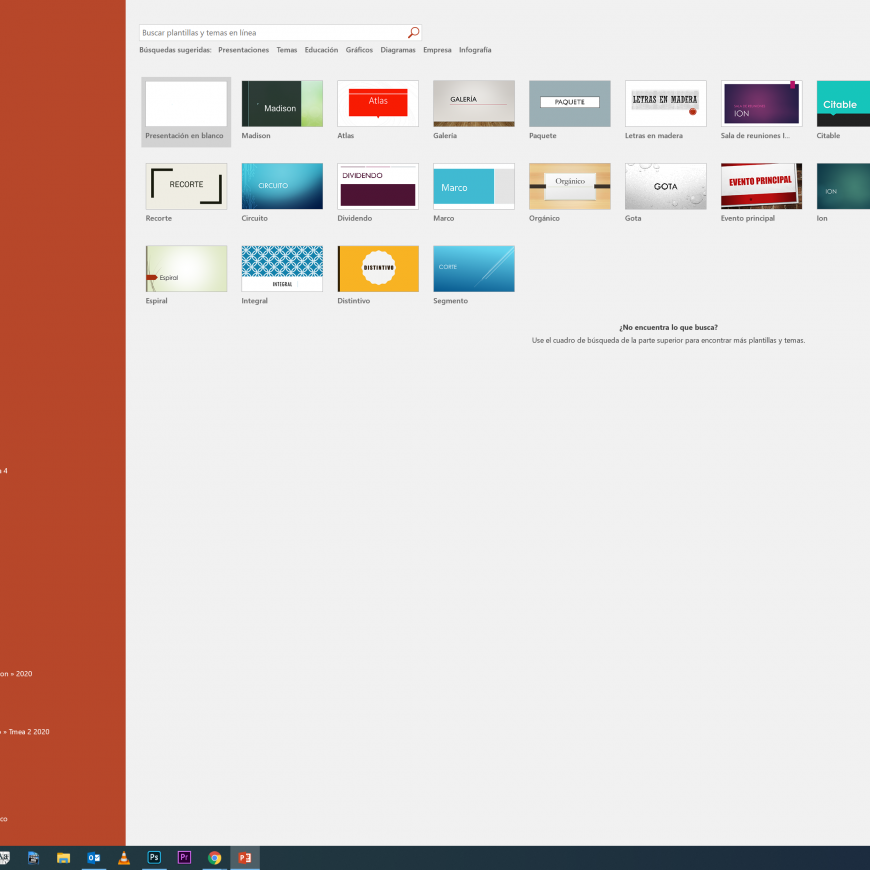Choose the Distintivo theme thumbnail
This screenshot has width=870, height=870.
click(x=378, y=269)
